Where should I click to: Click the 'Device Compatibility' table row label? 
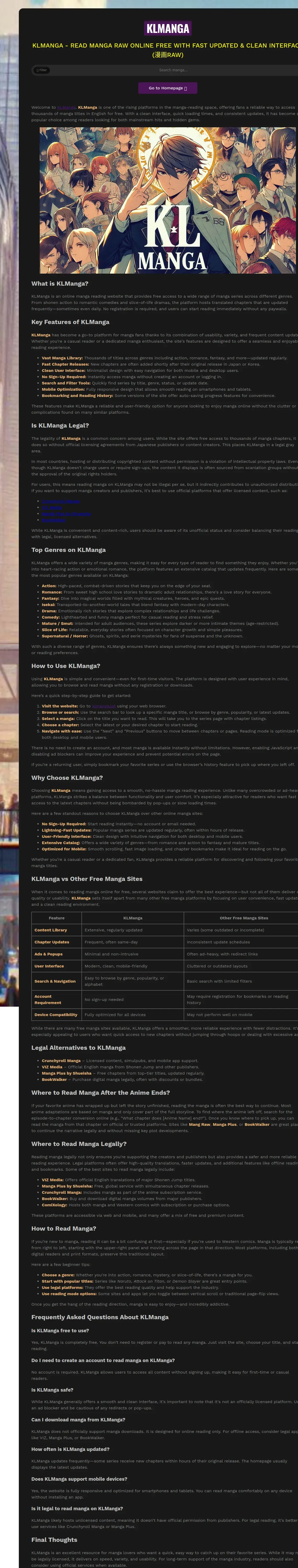tap(56, 1015)
